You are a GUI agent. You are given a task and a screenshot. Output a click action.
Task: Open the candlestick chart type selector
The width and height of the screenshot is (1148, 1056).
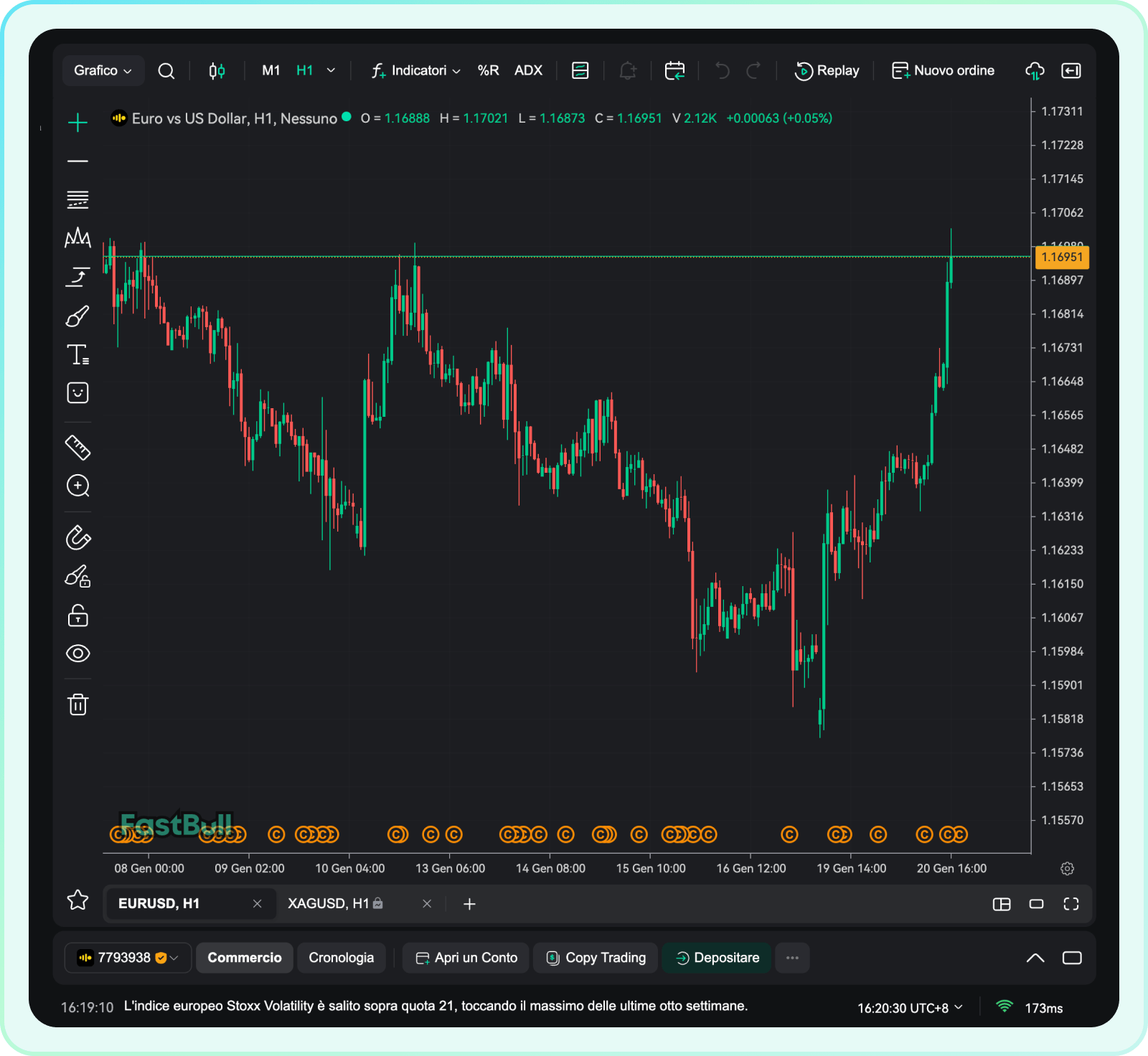pos(217,70)
